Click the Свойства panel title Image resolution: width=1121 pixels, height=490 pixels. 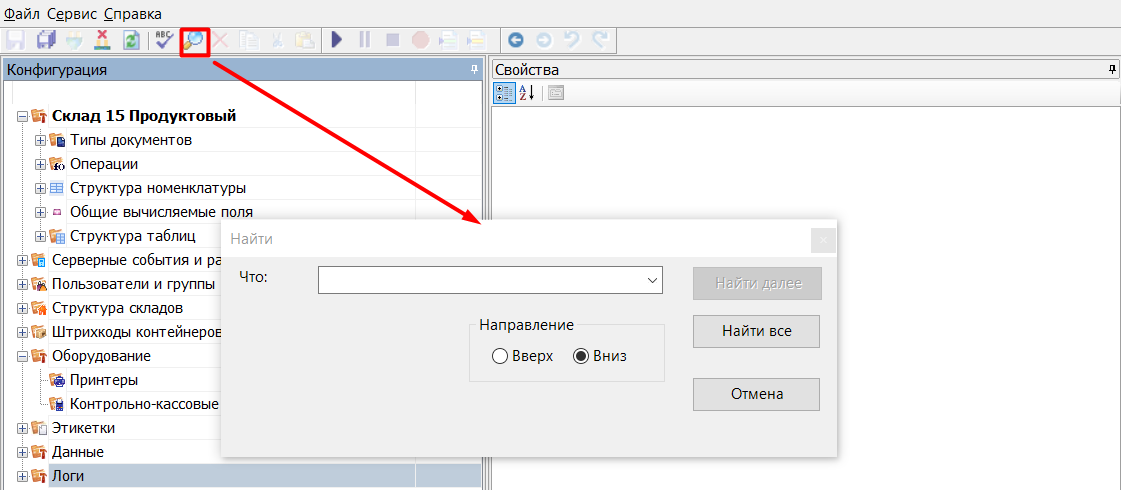(x=526, y=69)
